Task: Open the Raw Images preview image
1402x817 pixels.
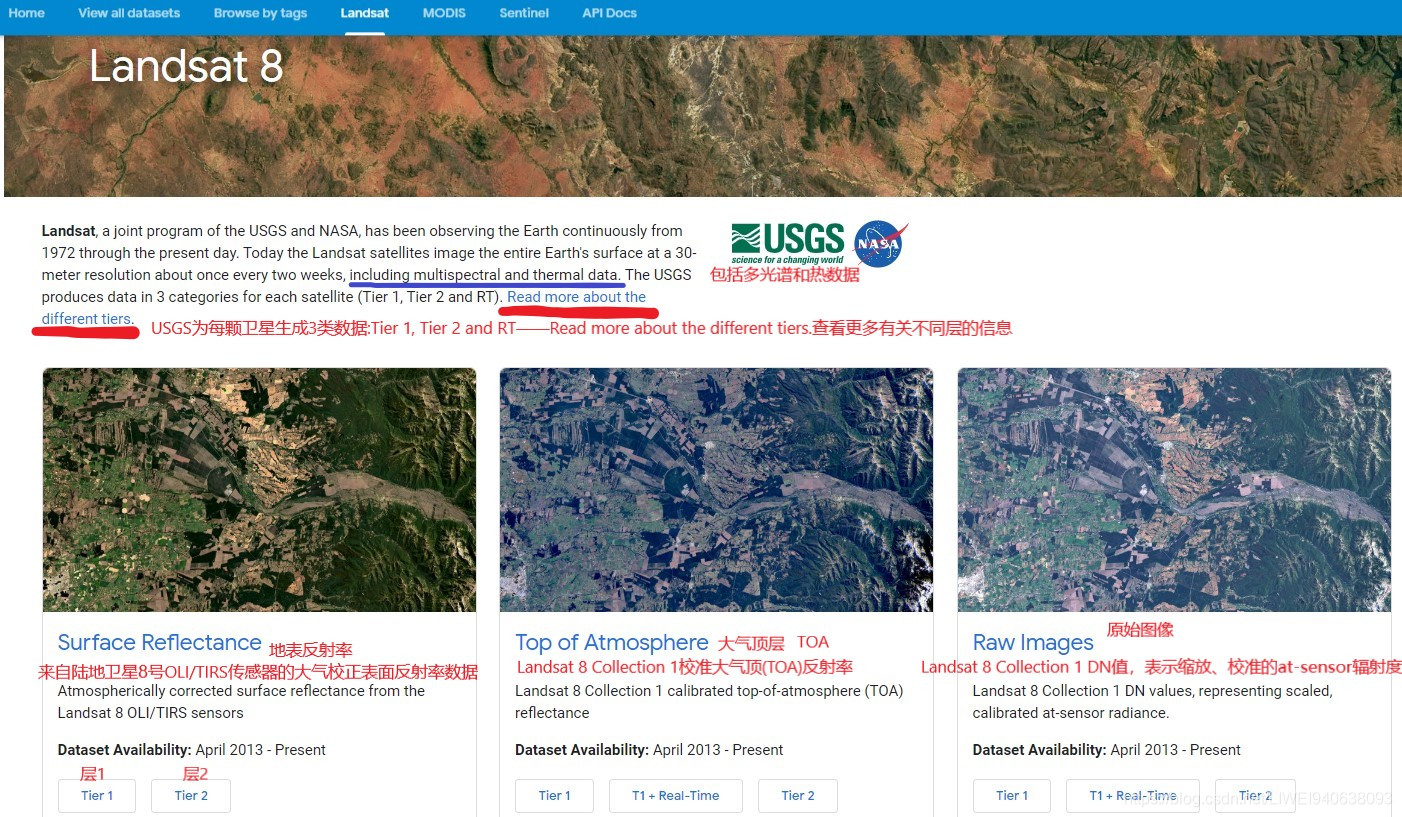Action: 1174,490
